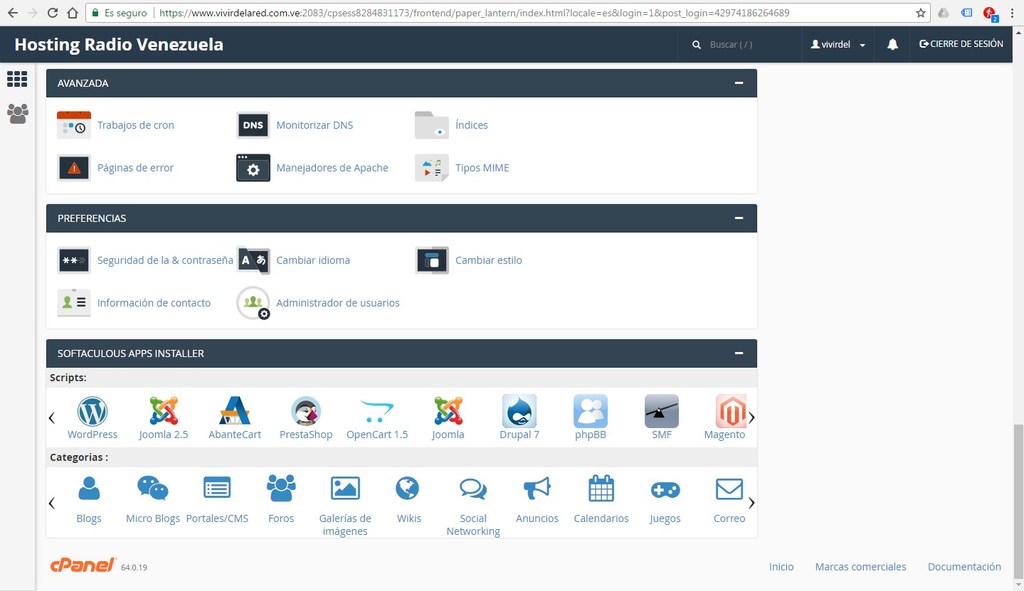
Task: Show previous scripts with left arrow
Action: [52, 417]
